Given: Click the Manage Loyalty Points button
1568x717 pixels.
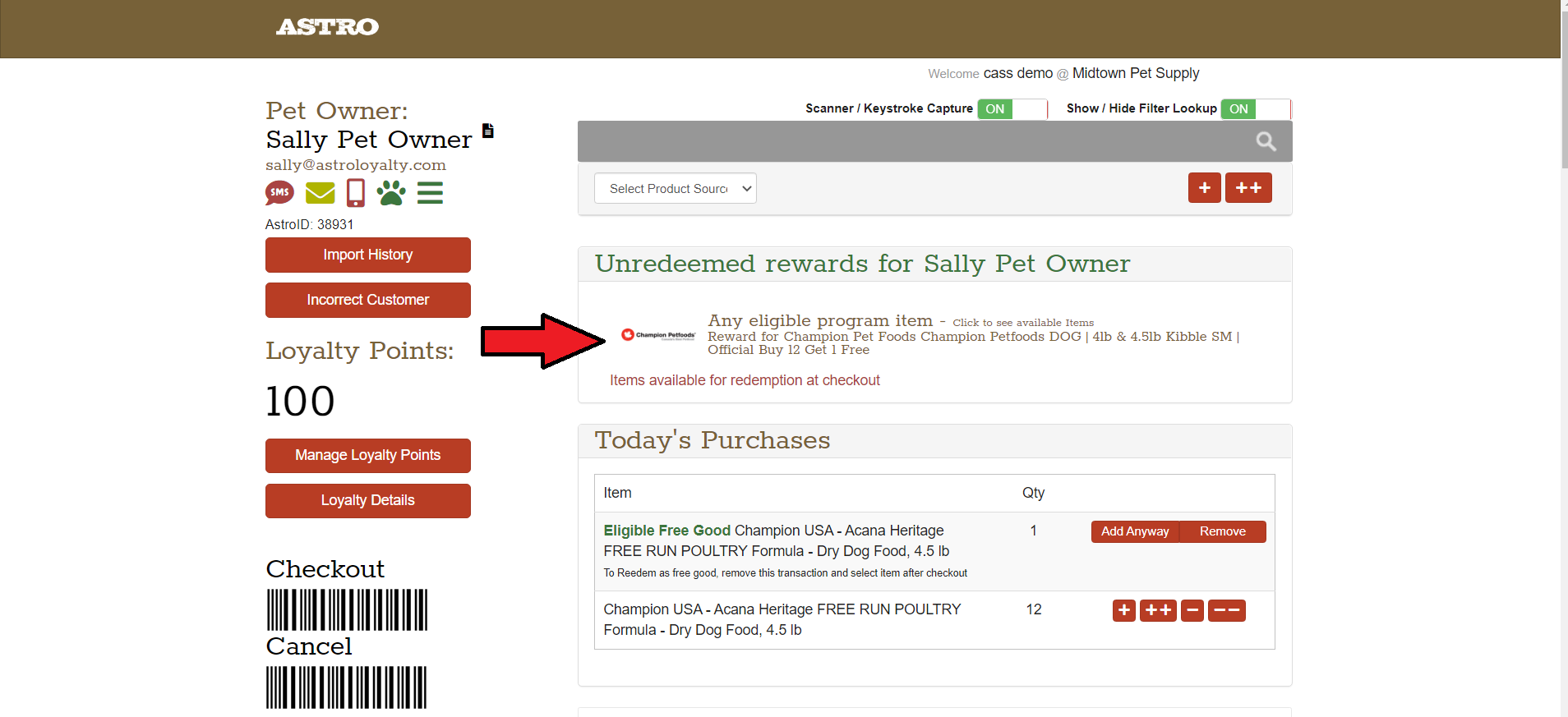Looking at the screenshot, I should [368, 455].
